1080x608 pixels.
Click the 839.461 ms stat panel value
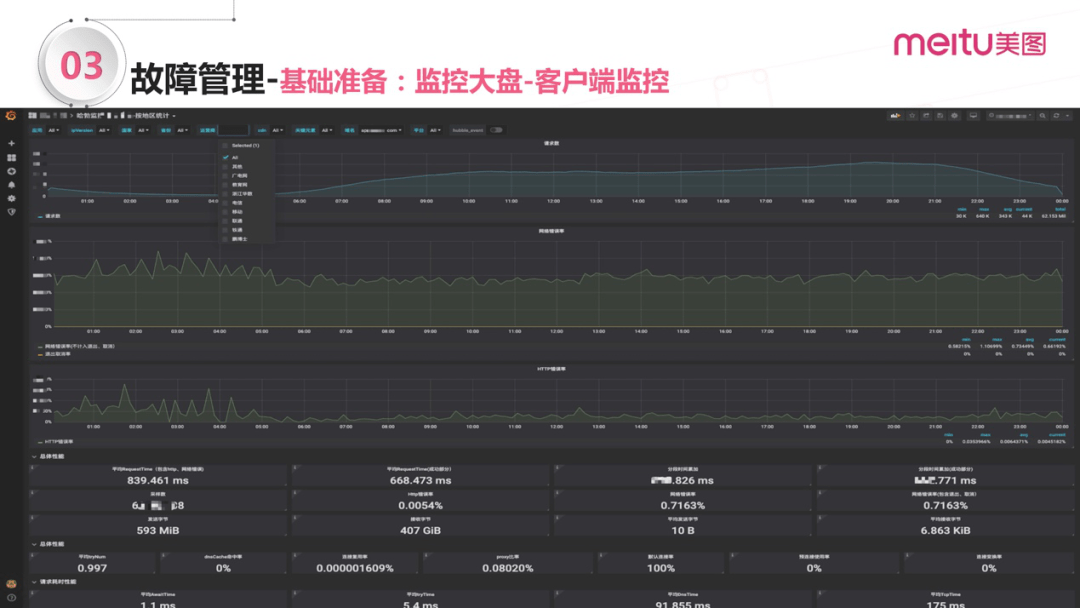click(x=158, y=481)
